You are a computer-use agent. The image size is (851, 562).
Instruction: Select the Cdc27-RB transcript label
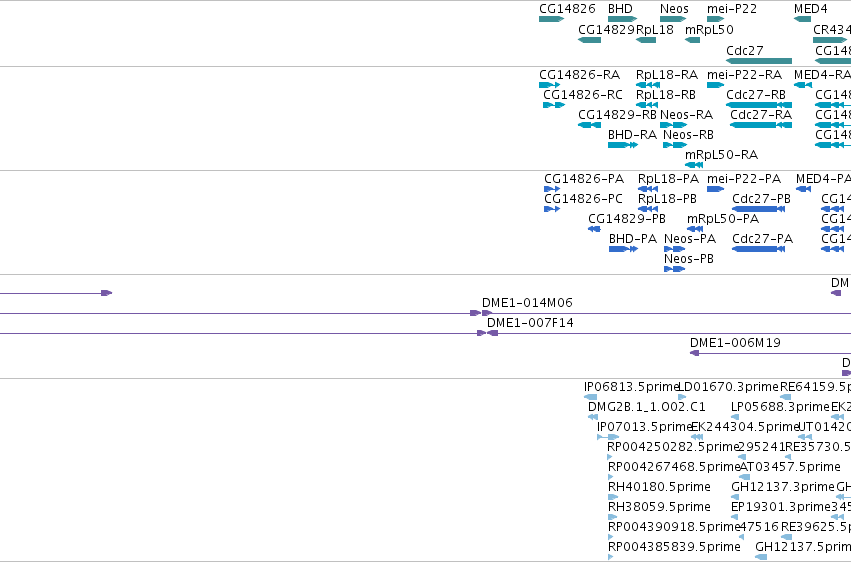point(755,94)
